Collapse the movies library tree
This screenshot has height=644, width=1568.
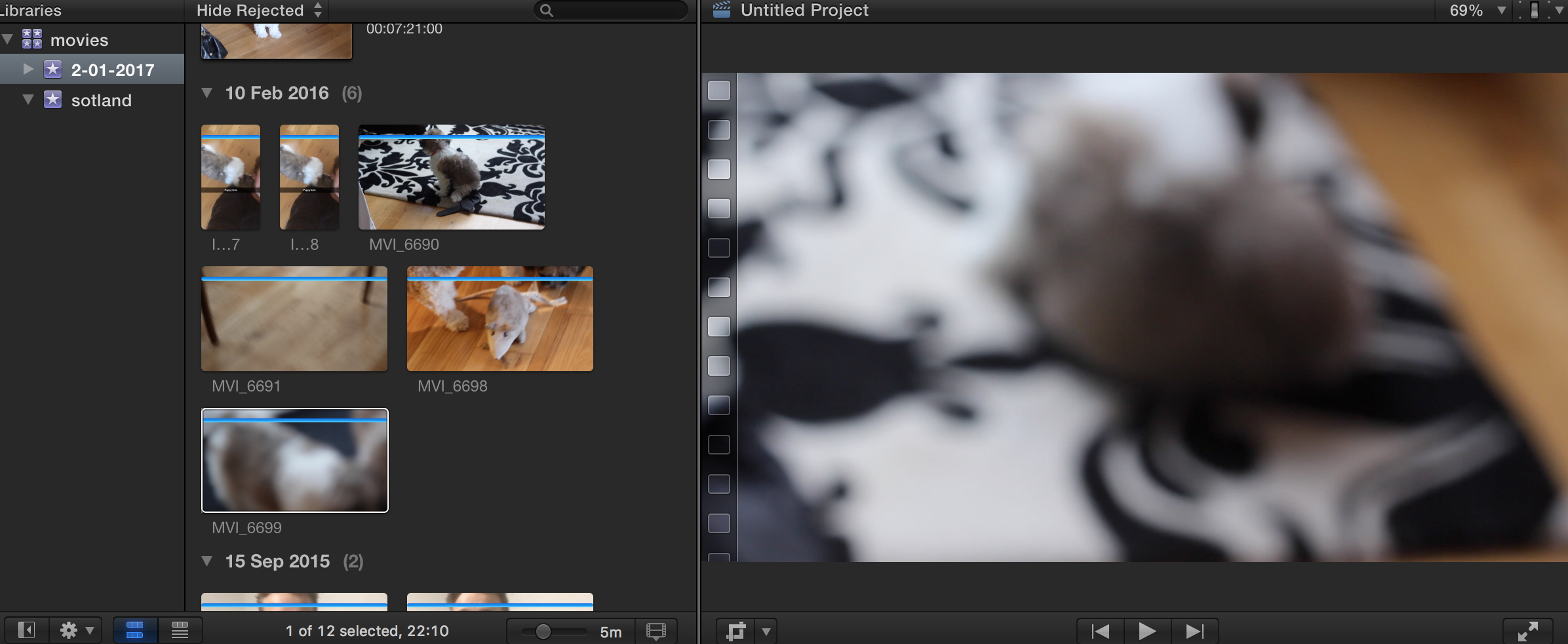8,39
